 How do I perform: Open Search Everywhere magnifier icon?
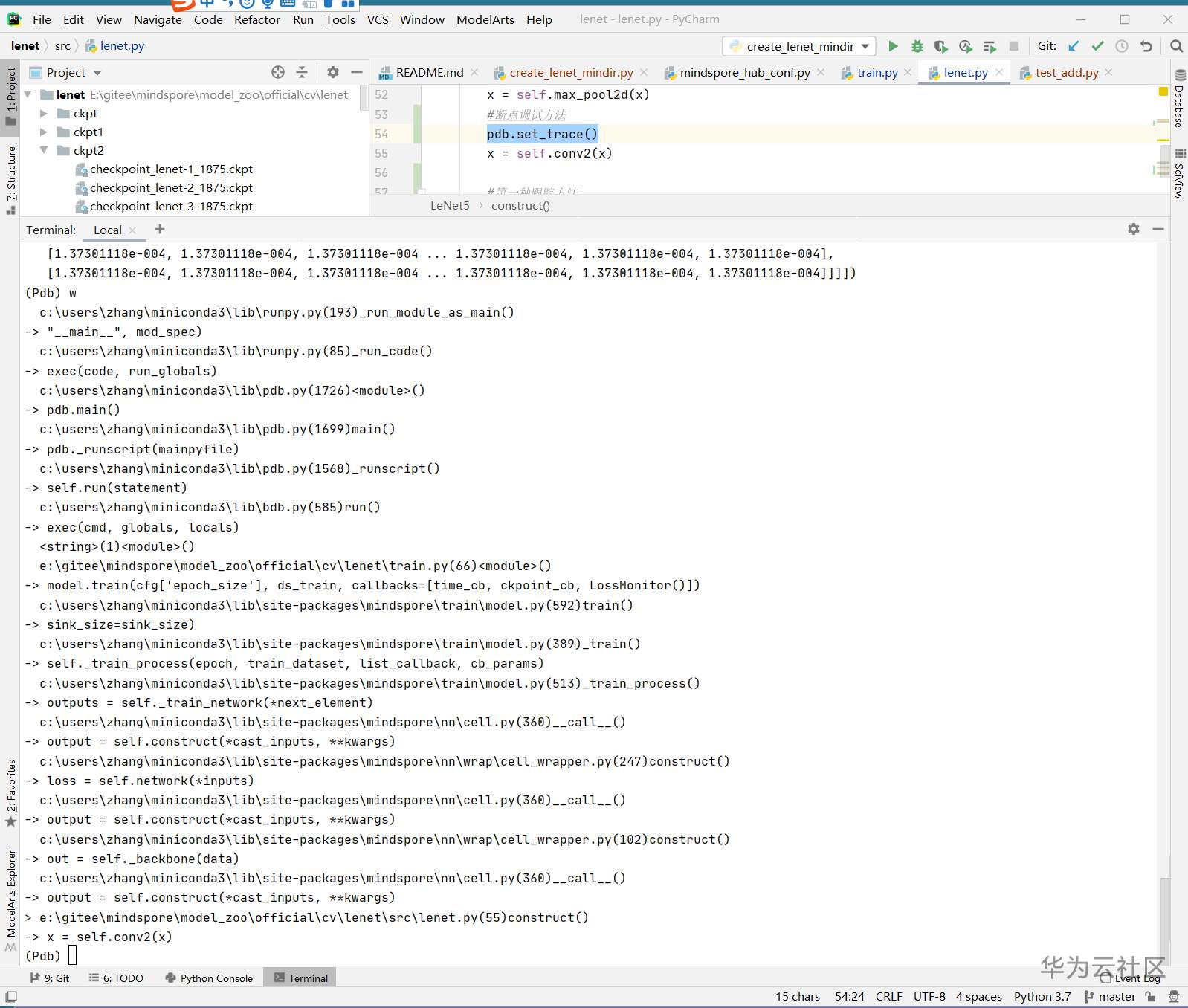click(1176, 46)
